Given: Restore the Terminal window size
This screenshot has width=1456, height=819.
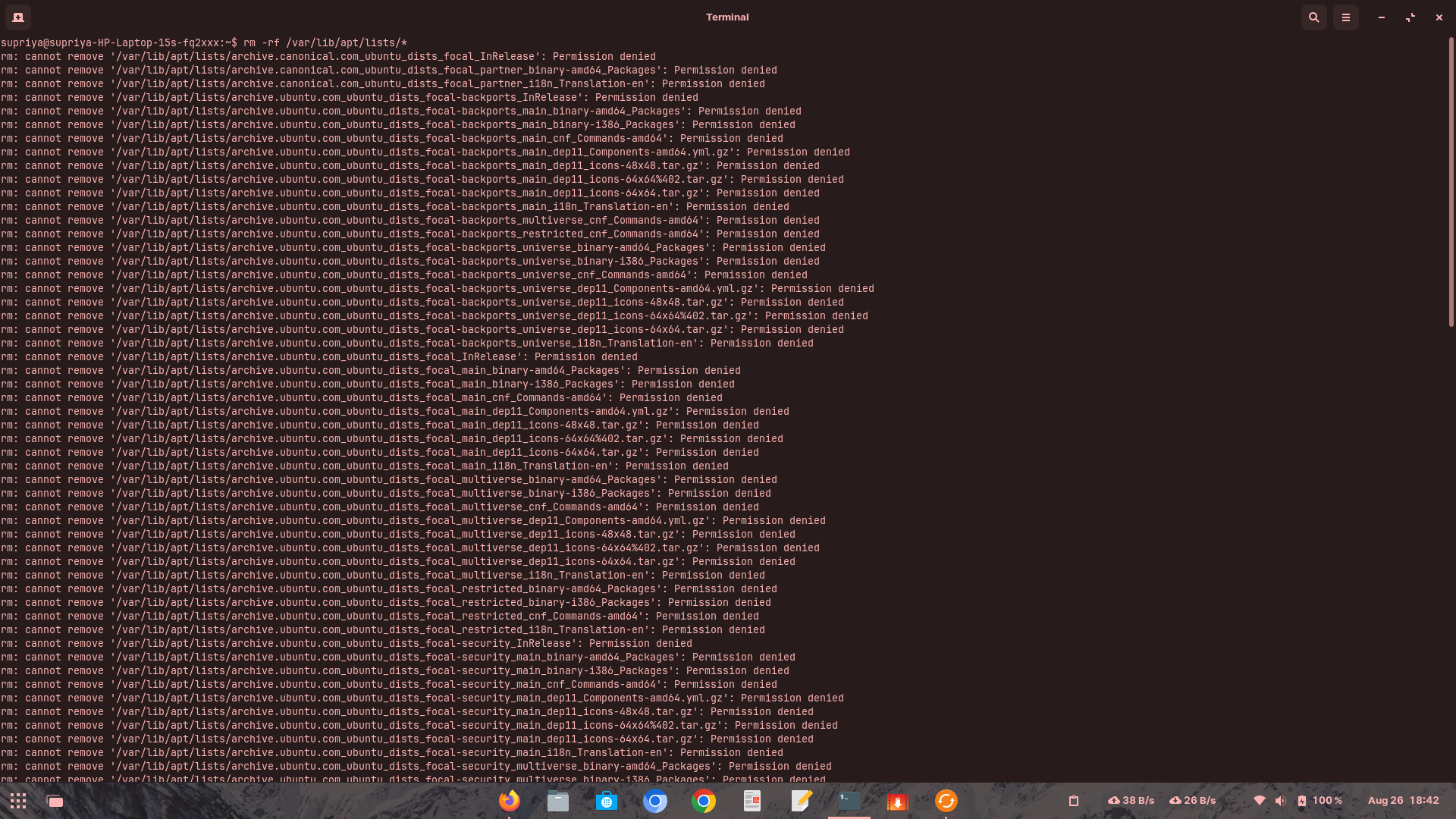Looking at the screenshot, I should [x=1410, y=17].
